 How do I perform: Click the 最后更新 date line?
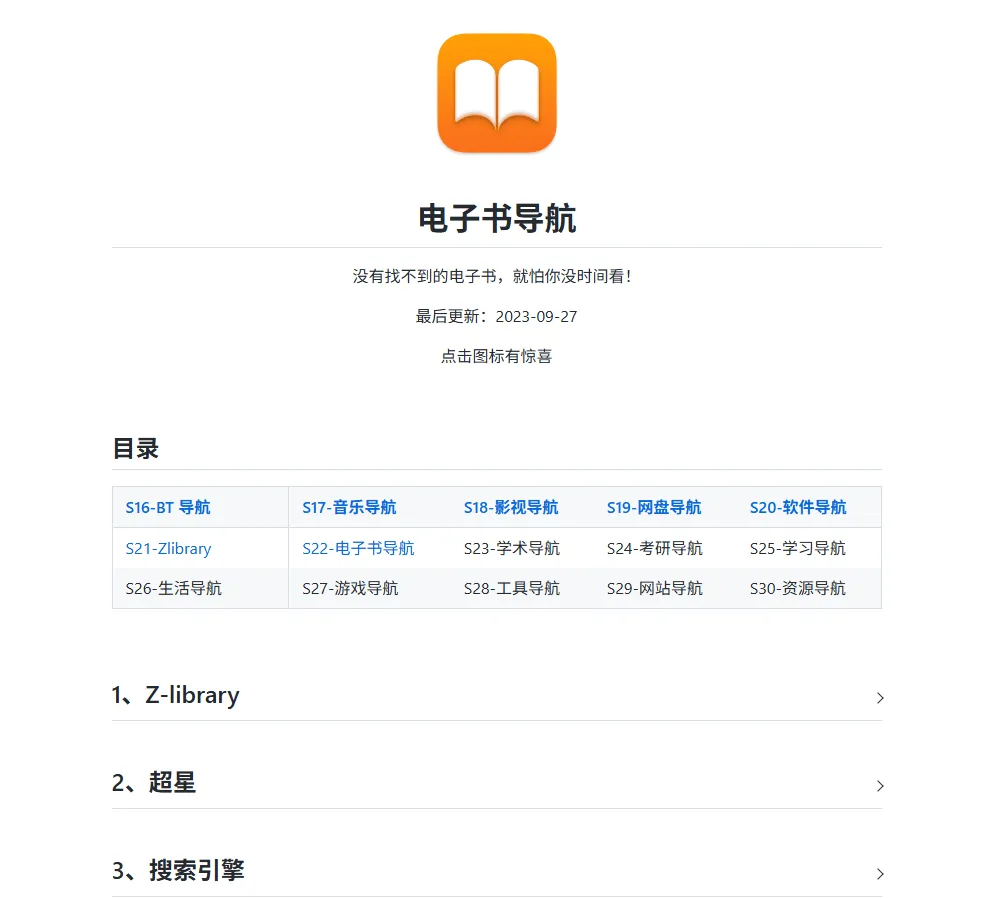point(496,316)
